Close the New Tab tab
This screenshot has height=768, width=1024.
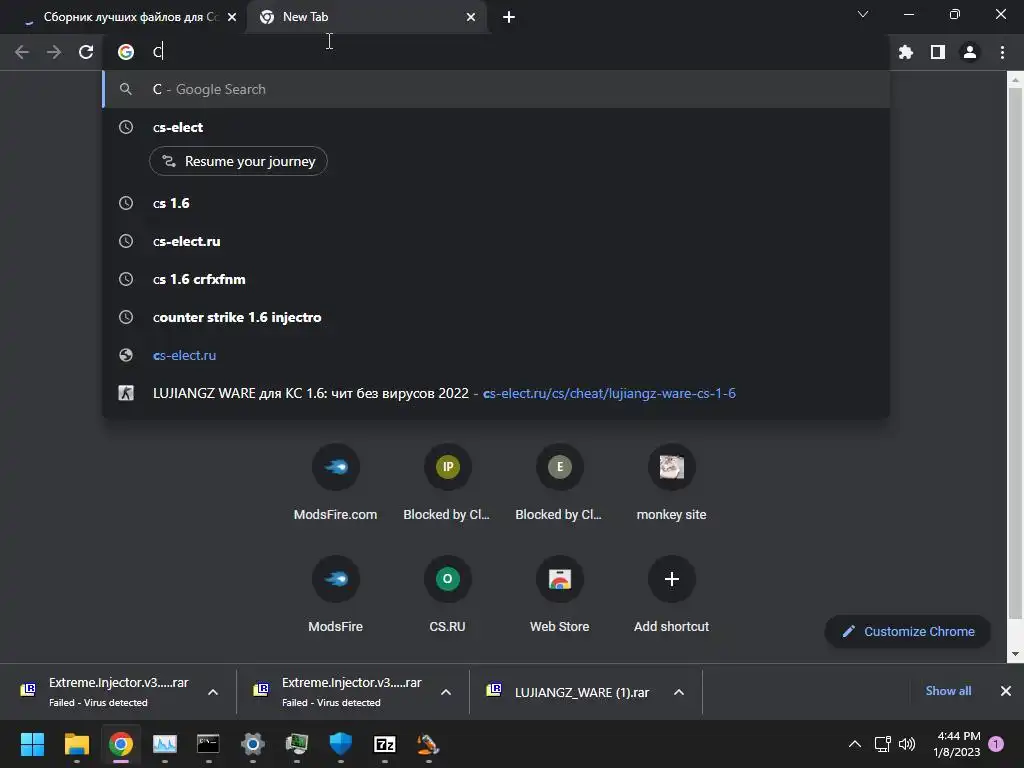point(471,17)
